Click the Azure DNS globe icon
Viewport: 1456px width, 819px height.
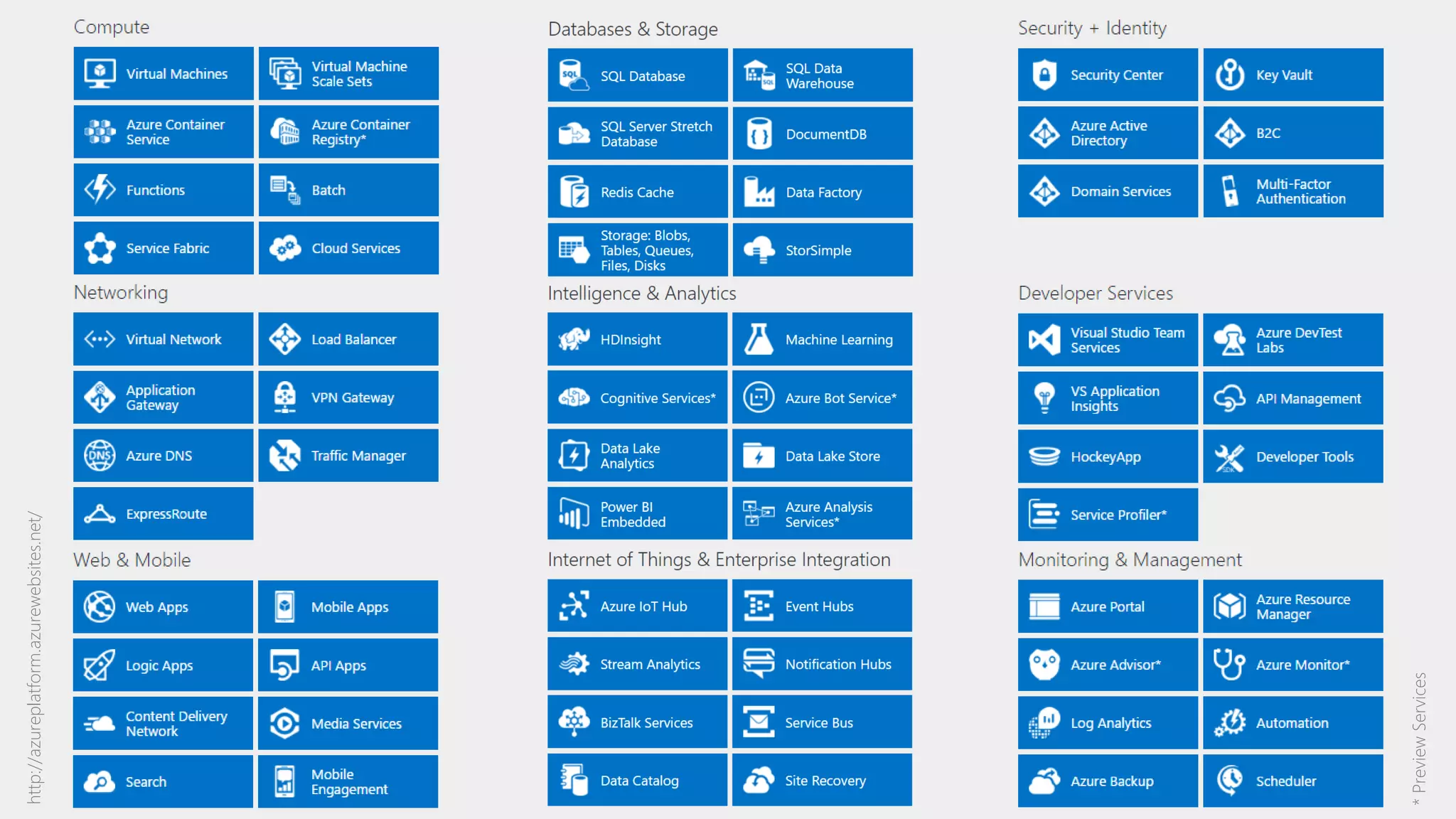click(100, 456)
